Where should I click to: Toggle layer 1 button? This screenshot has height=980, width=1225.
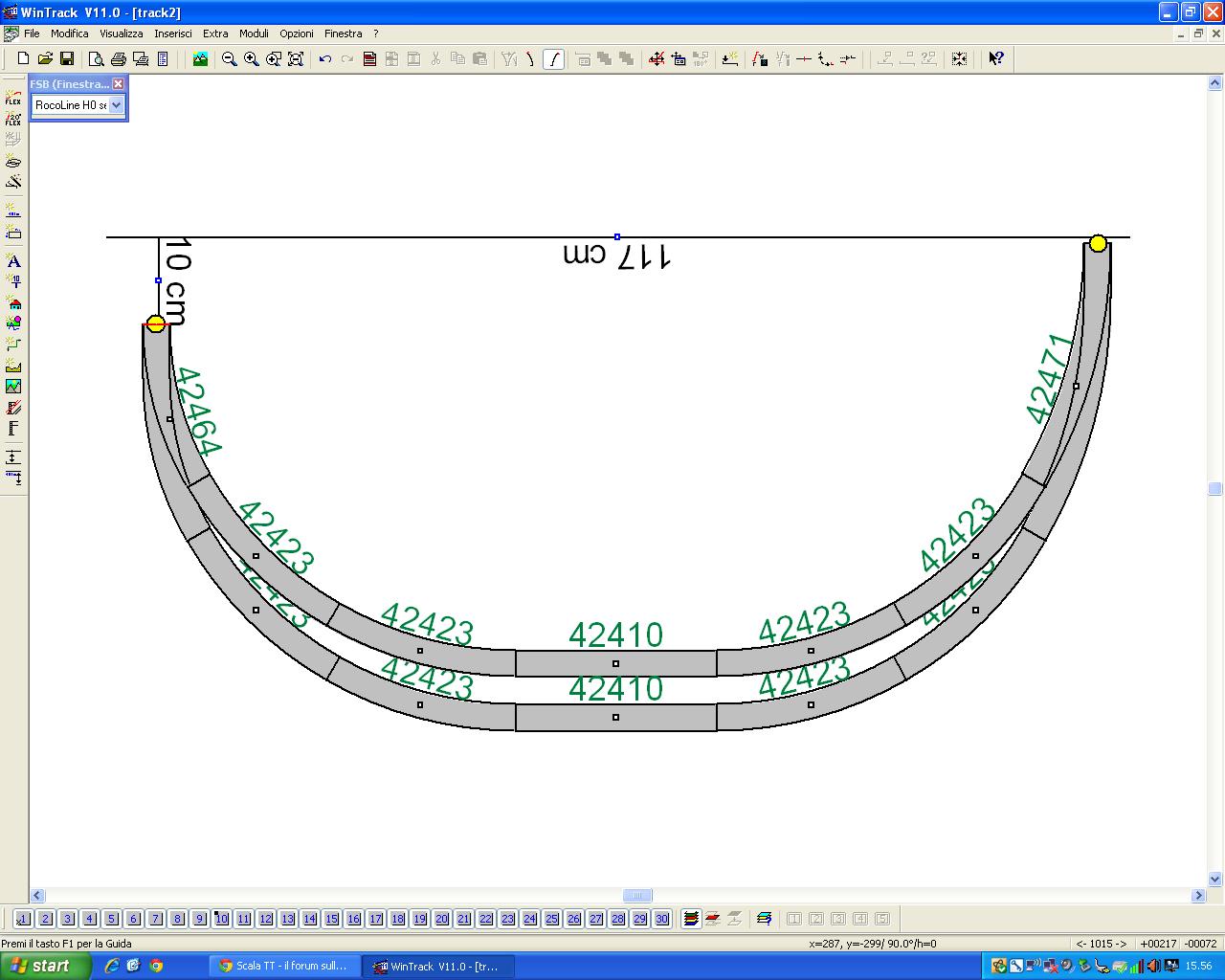(23, 919)
